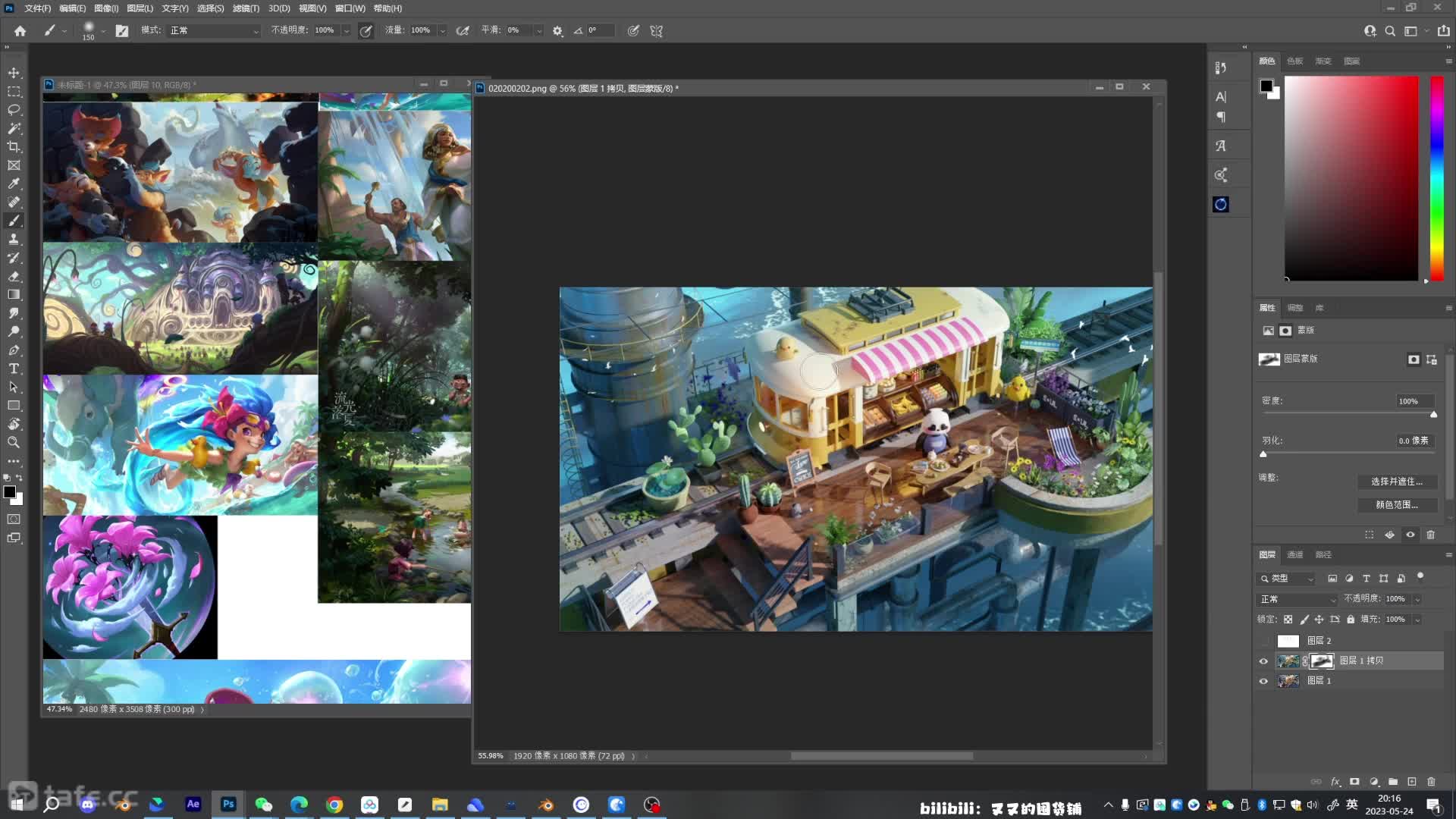Select the Eraser tool
Viewport: 1456px width, 819px height.
click(14, 276)
